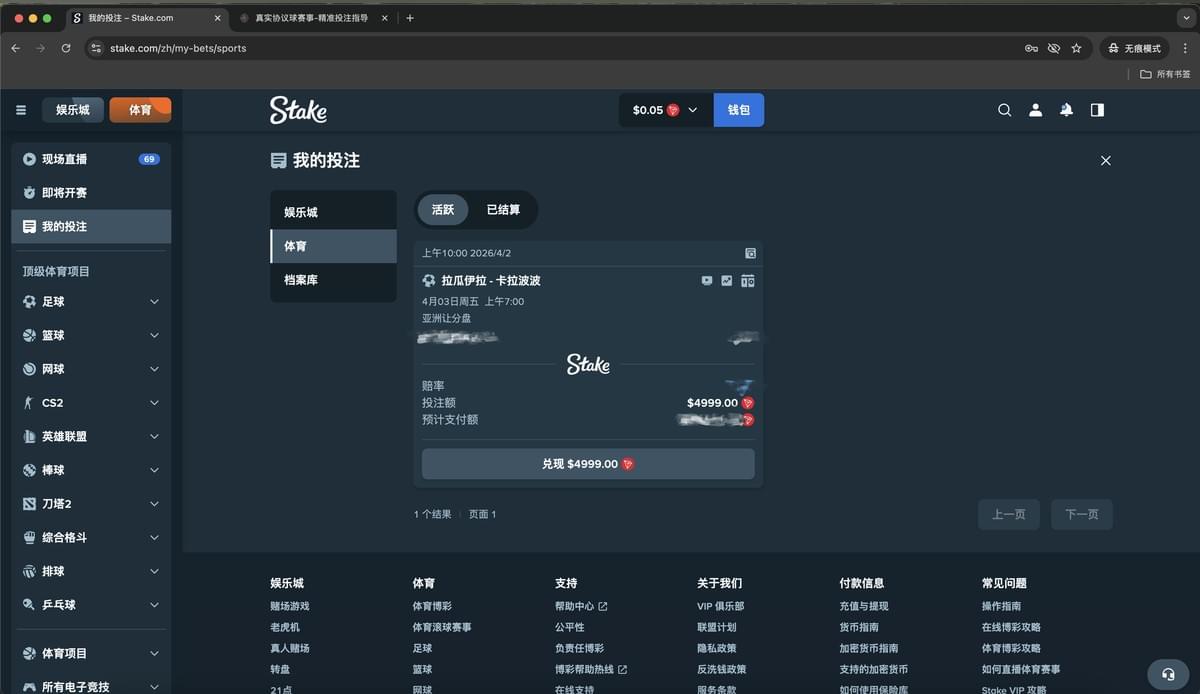Click the 兑现 $4999.00 cash out button
The height and width of the screenshot is (694, 1200).
click(x=588, y=464)
